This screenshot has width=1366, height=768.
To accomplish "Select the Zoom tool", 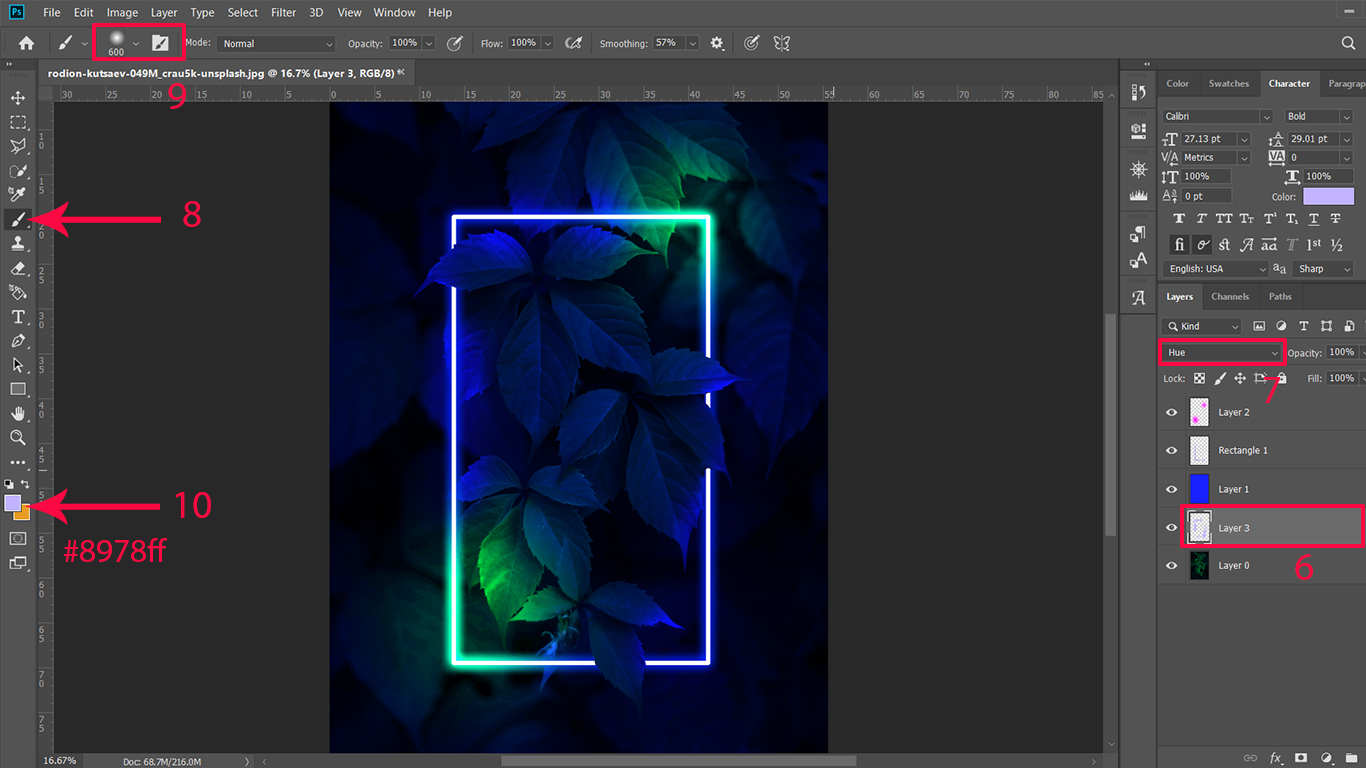I will pyautogui.click(x=18, y=438).
